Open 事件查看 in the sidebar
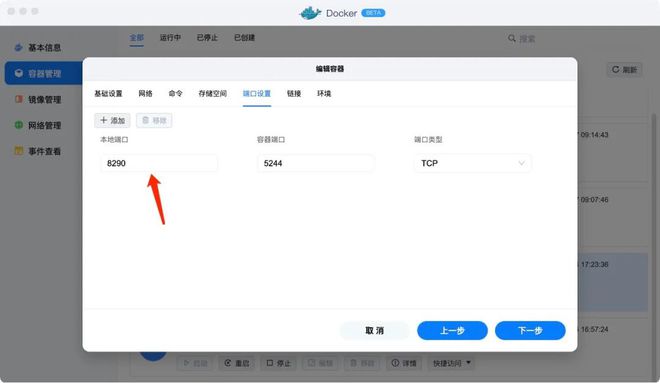The height and width of the screenshot is (383, 660). coord(38,151)
